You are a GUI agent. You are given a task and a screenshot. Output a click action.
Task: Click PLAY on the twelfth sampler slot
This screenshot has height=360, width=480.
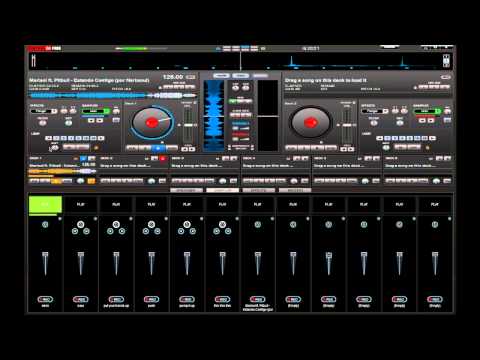435,204
